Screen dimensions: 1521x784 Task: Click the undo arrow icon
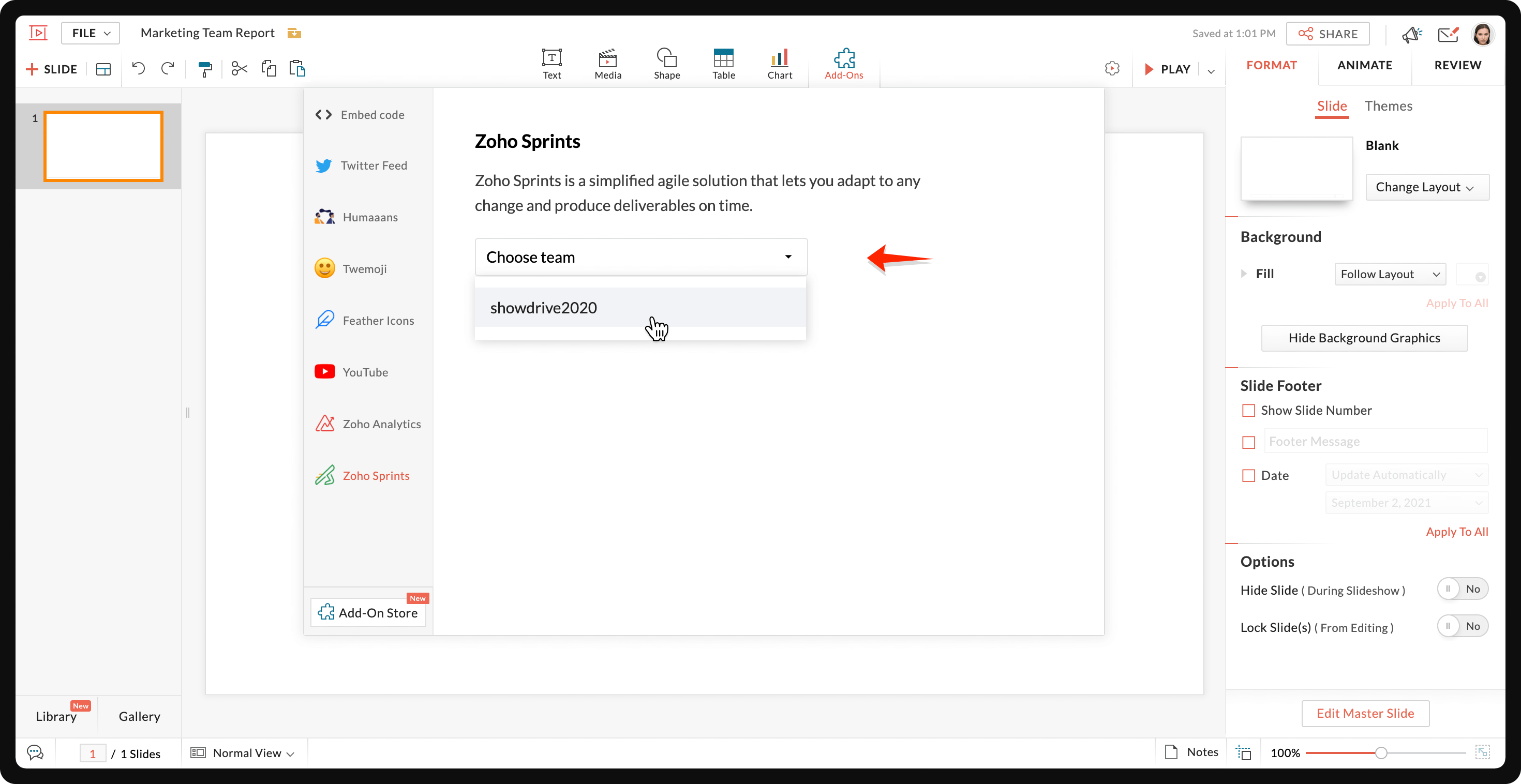pos(138,68)
